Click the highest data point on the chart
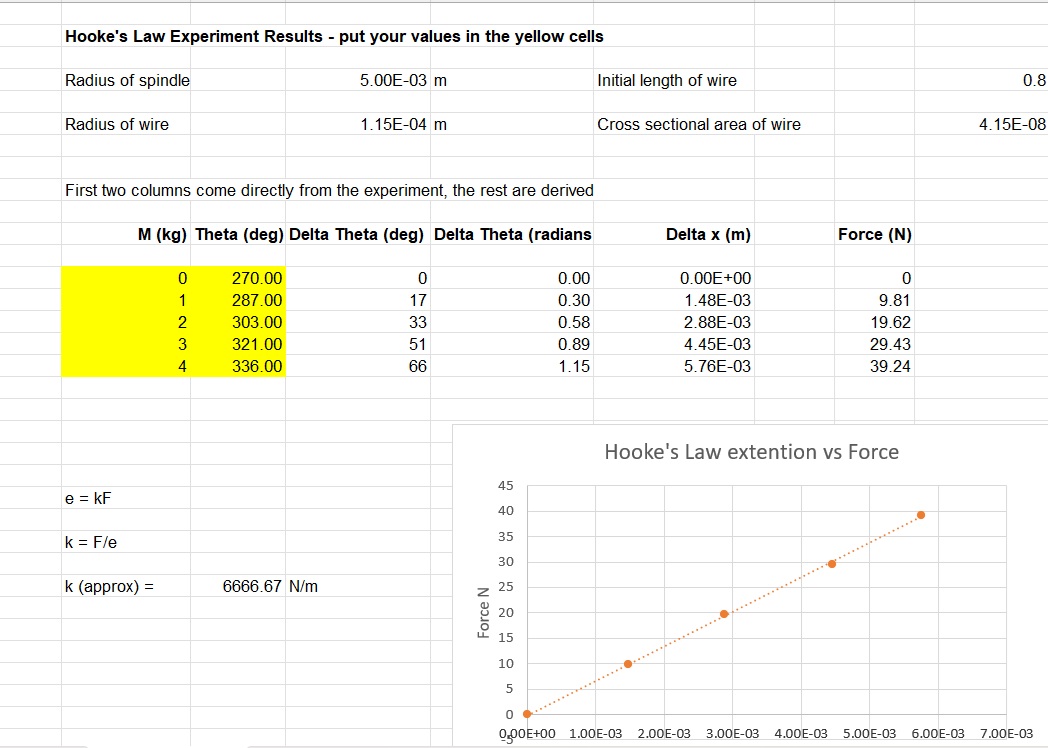The image size is (1048, 748). (x=920, y=515)
